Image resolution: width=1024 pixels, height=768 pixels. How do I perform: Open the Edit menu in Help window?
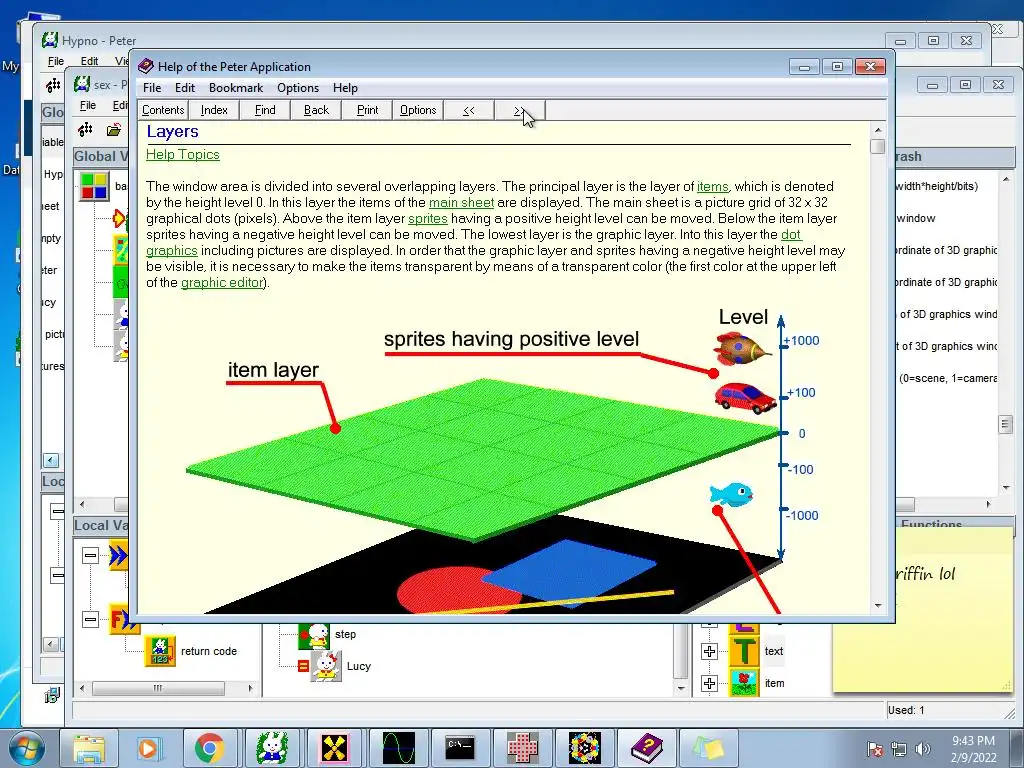click(x=185, y=88)
